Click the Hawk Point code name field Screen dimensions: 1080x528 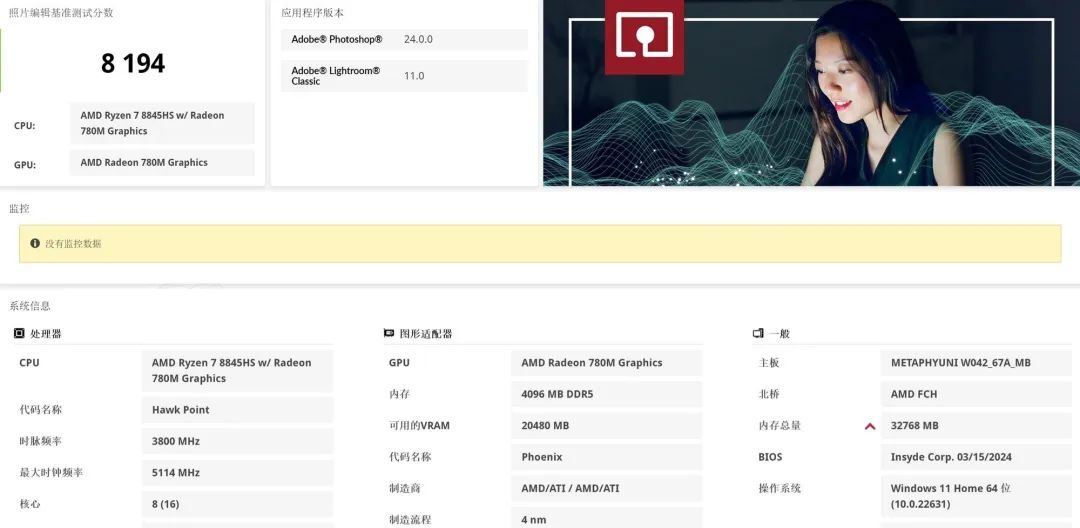238,410
